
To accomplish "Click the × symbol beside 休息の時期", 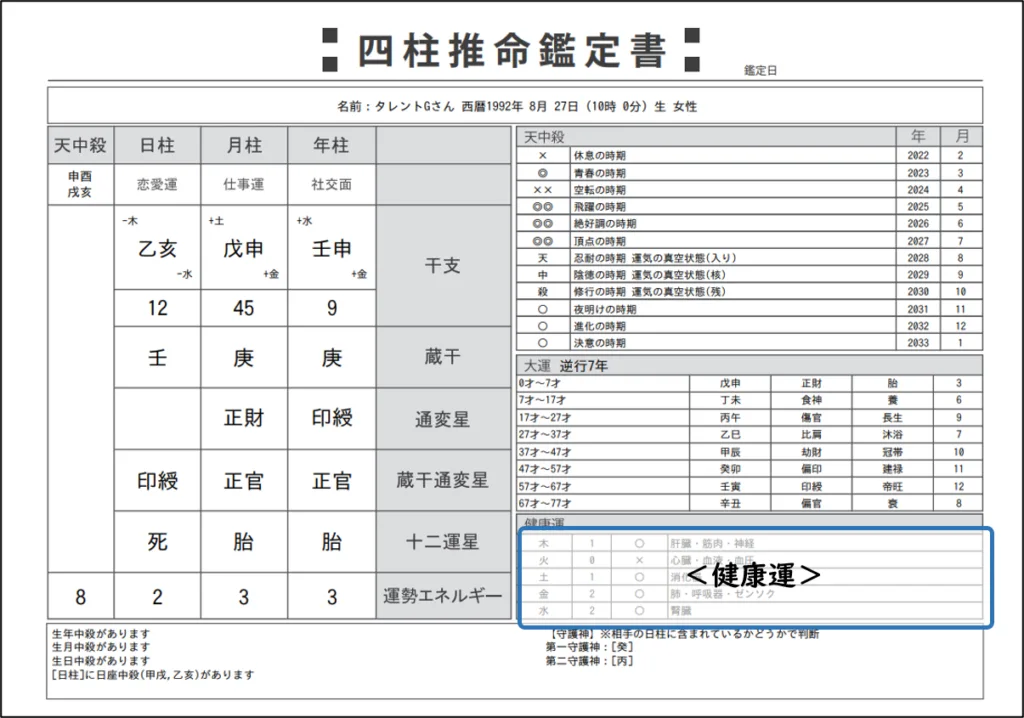I will pyautogui.click(x=542, y=156).
